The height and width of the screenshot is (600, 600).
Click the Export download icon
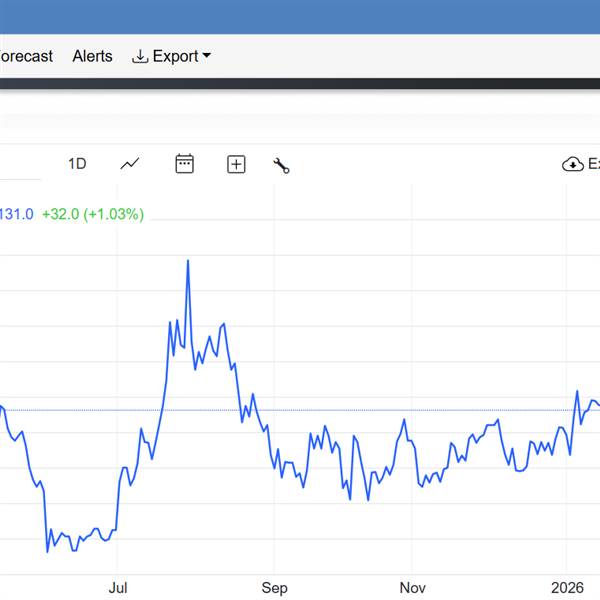coord(140,57)
